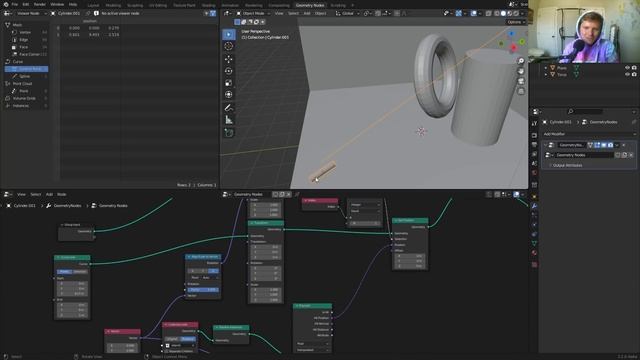Open the Window menu
640x360 pixels.
tap(57, 4)
